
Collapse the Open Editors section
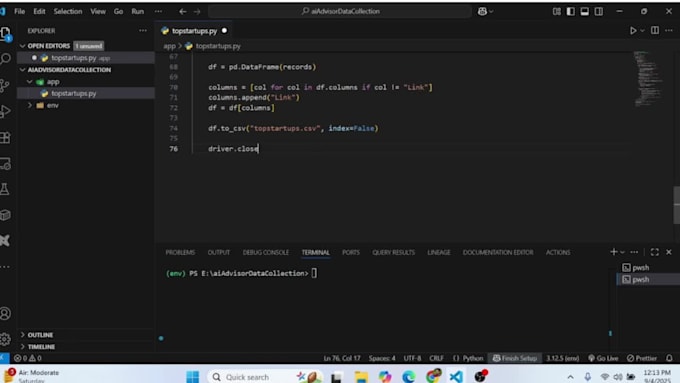click(x=23, y=46)
